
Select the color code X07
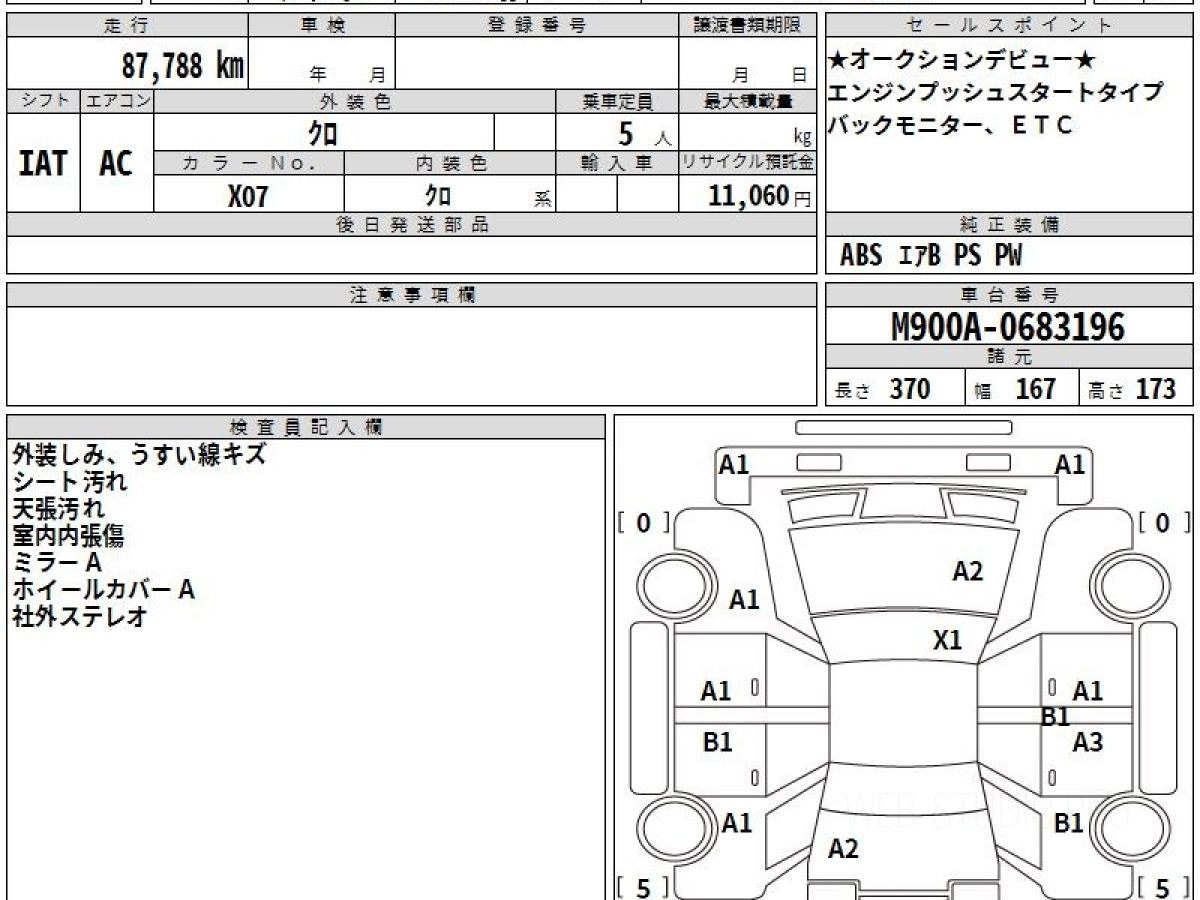(x=248, y=196)
